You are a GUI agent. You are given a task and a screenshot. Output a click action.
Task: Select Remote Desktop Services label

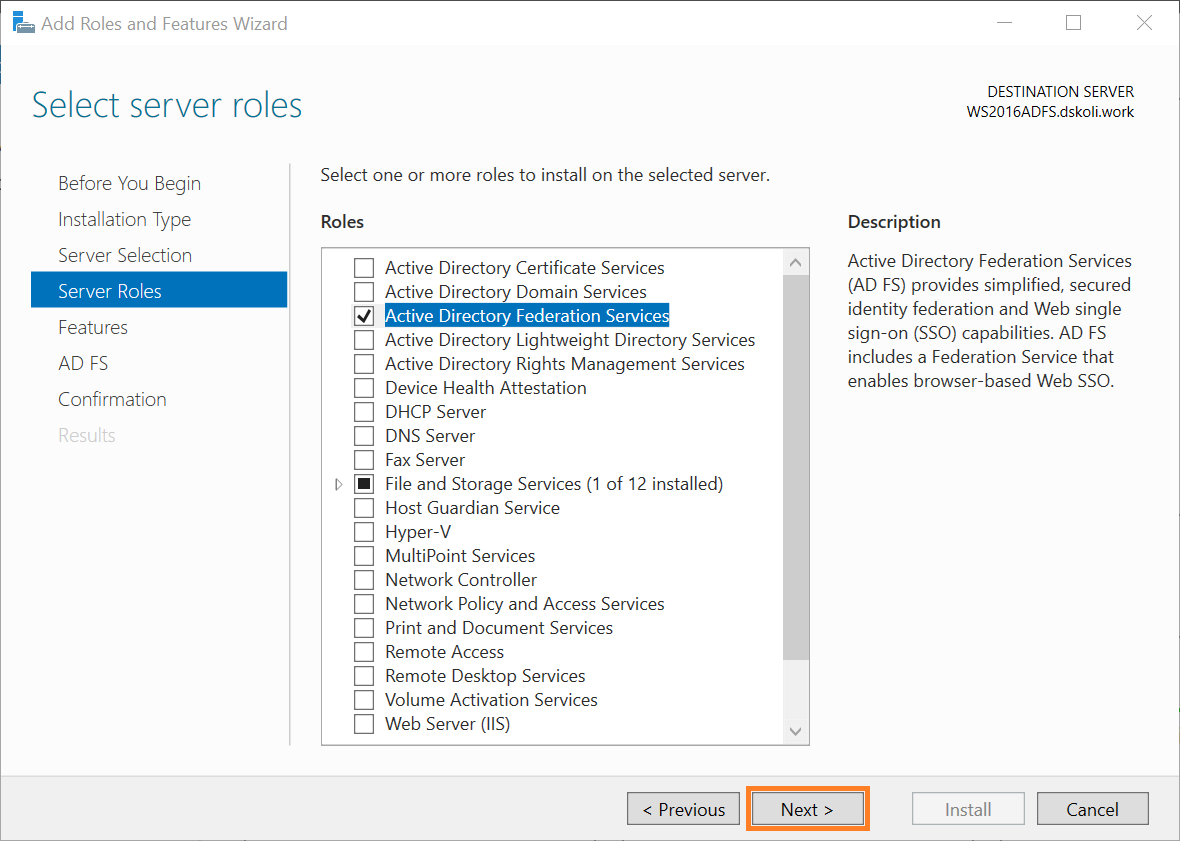[485, 676]
